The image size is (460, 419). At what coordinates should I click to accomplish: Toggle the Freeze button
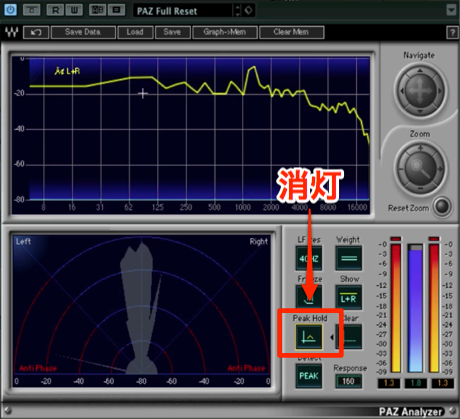pyautogui.click(x=309, y=297)
